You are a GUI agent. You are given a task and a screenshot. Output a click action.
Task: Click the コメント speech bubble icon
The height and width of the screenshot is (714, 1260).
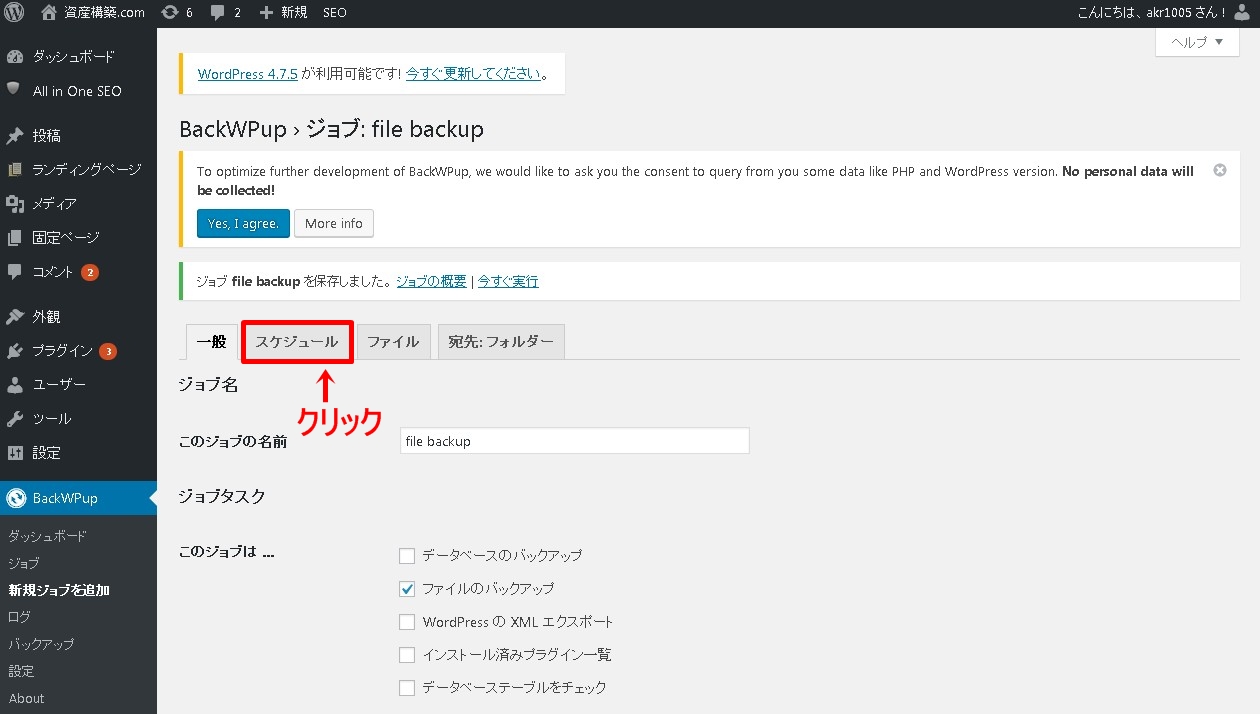tap(14, 272)
